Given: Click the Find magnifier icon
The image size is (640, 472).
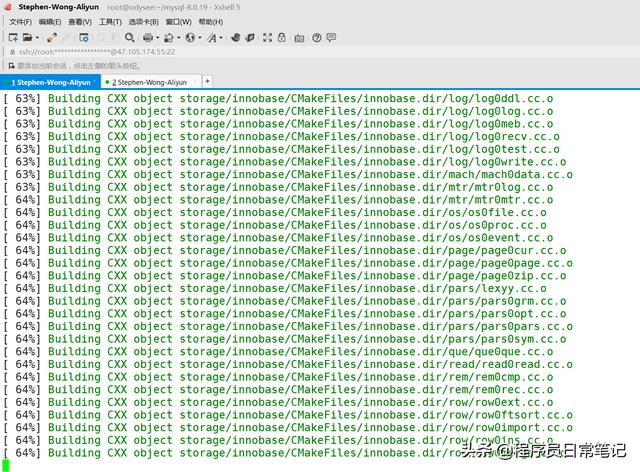Looking at the screenshot, I should [130, 38].
